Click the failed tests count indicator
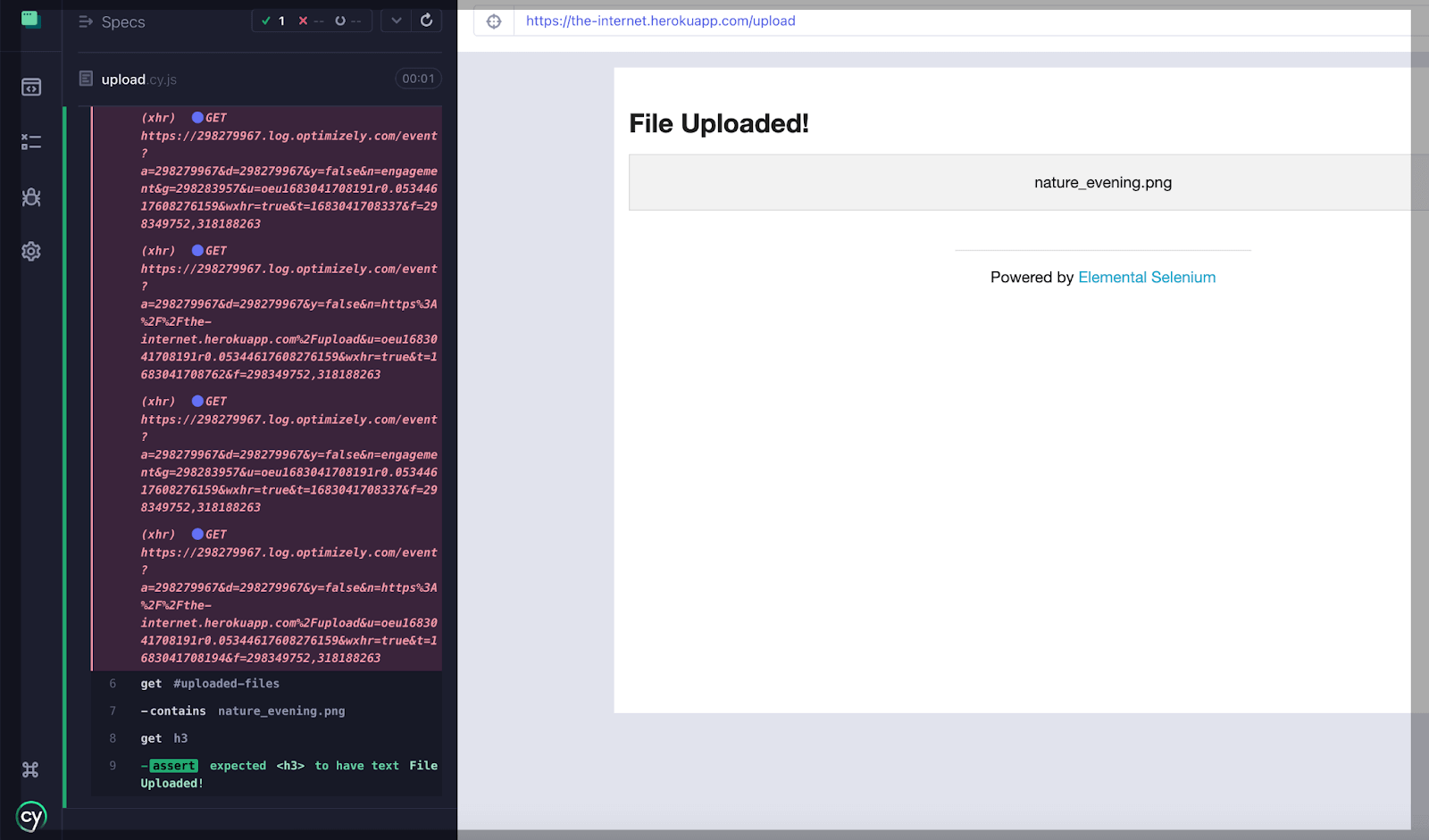Image resolution: width=1429 pixels, height=840 pixels. tap(312, 21)
